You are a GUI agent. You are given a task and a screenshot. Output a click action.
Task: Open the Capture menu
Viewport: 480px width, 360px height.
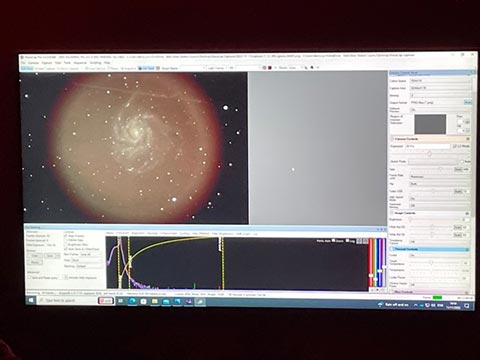[x=47, y=63]
